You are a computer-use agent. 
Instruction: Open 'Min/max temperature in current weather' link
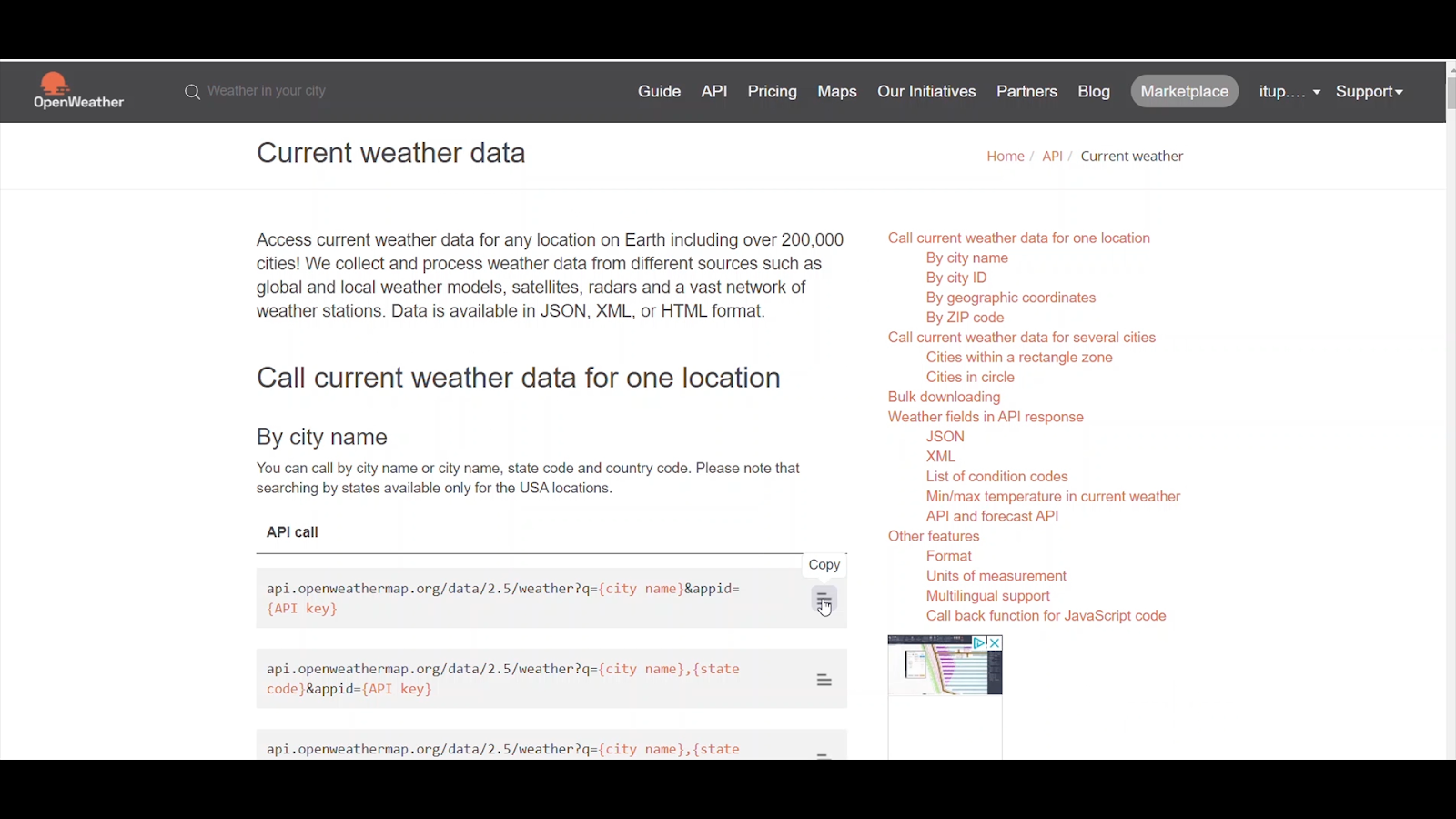pyautogui.click(x=1053, y=497)
